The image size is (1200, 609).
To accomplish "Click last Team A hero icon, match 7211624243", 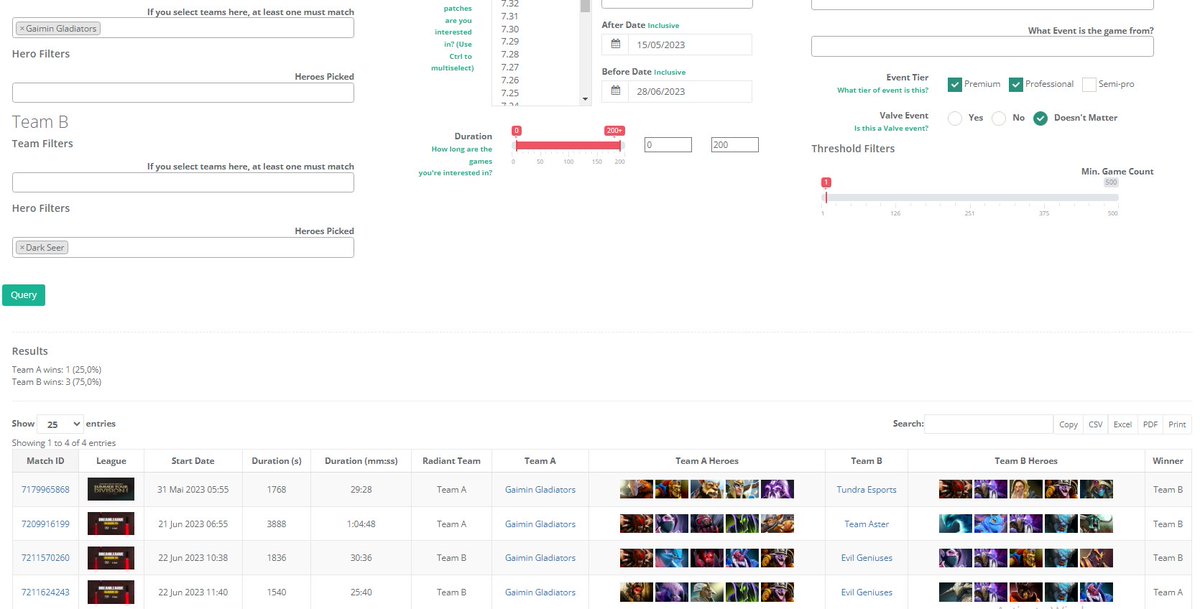I will pos(777,592).
